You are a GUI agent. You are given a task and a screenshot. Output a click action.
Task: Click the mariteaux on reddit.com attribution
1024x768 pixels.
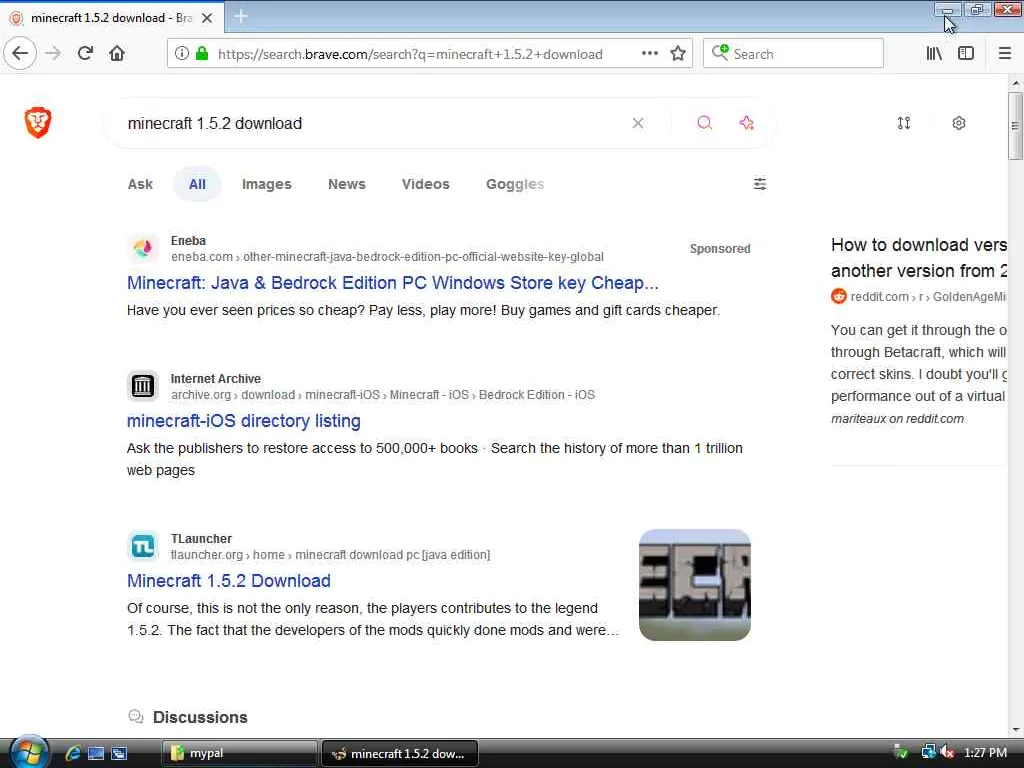click(897, 419)
